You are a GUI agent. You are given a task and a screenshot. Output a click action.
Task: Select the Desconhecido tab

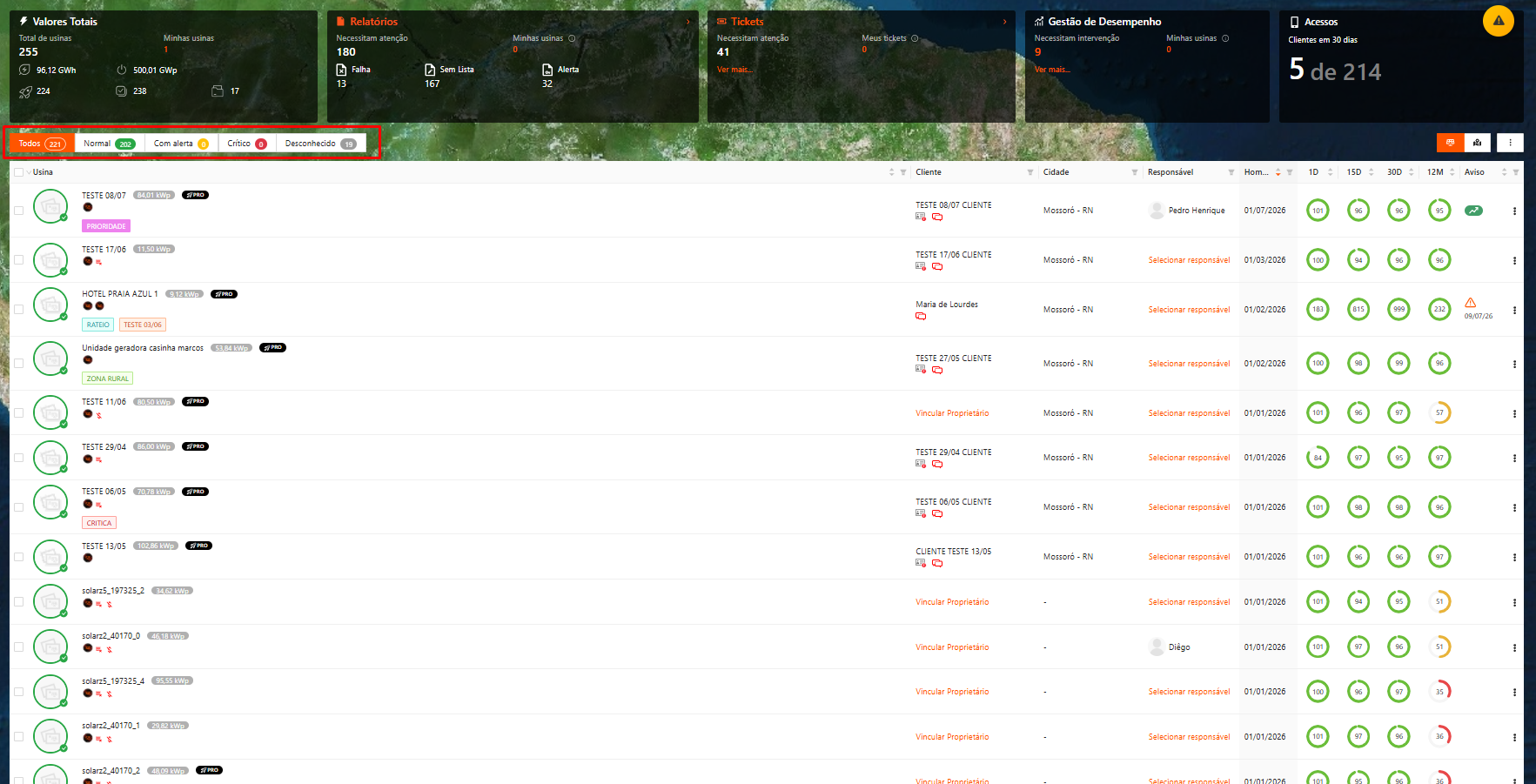coord(320,144)
